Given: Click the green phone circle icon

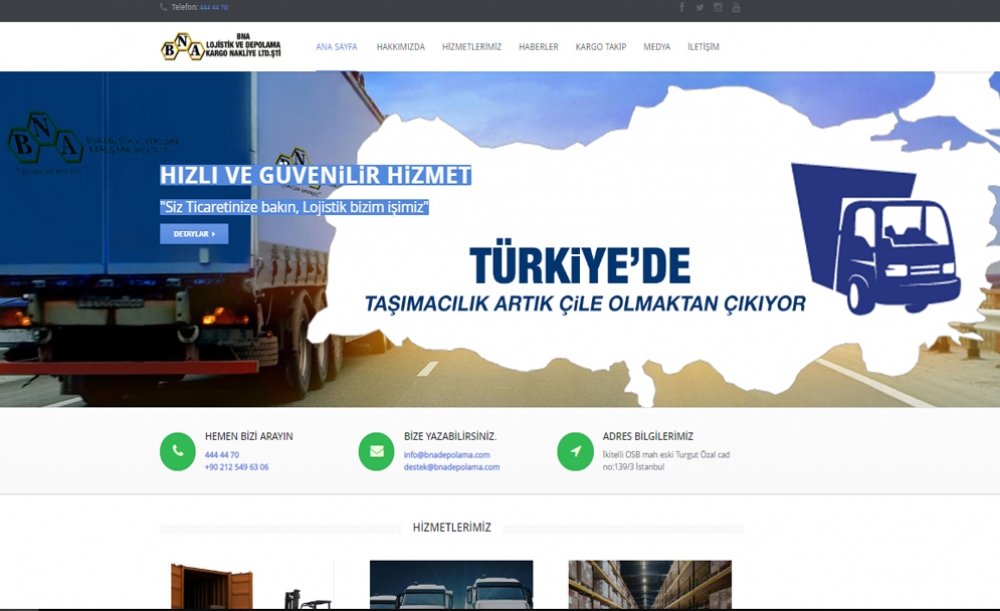Looking at the screenshot, I should [177, 451].
